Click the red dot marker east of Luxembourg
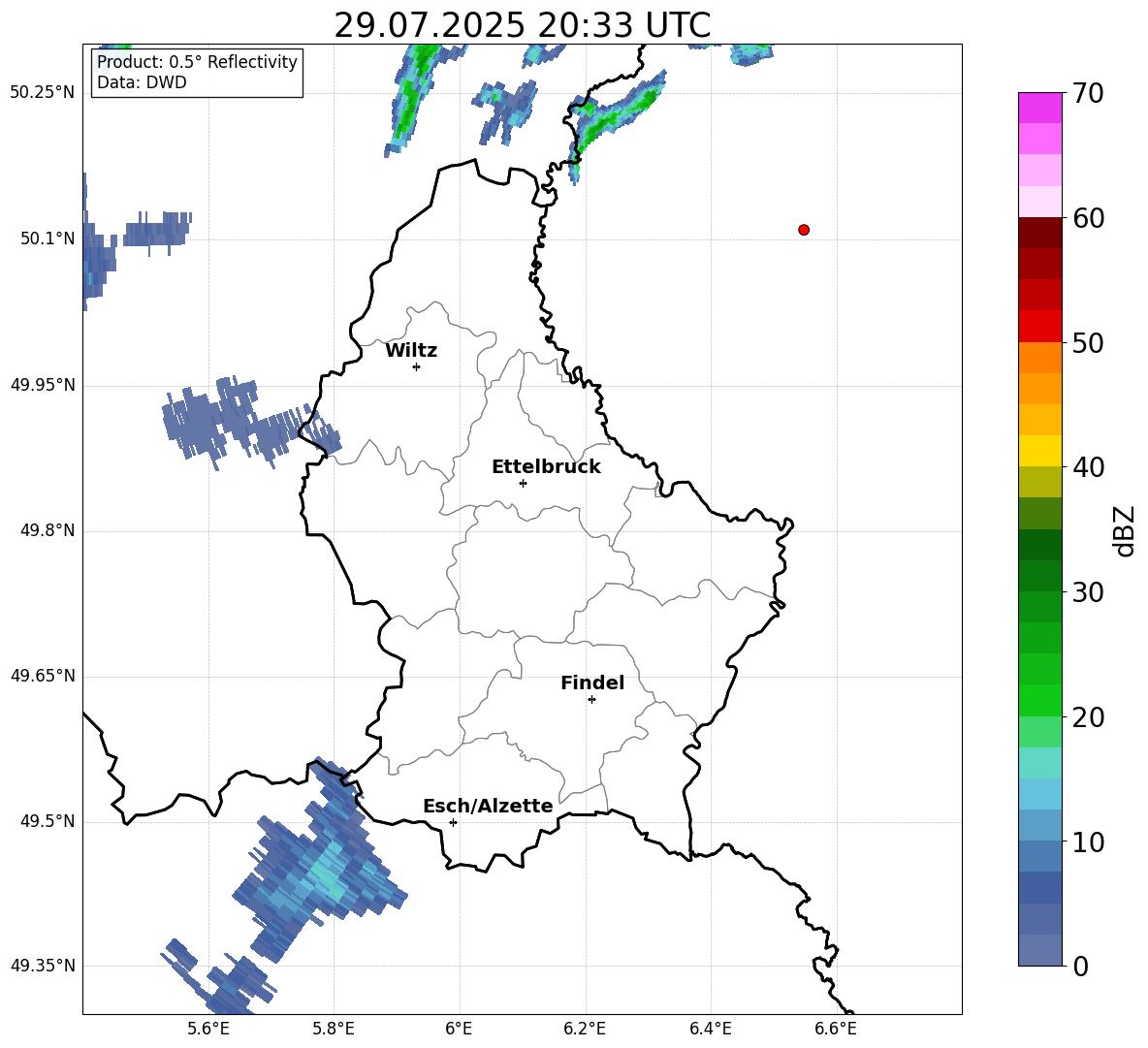 tap(804, 230)
